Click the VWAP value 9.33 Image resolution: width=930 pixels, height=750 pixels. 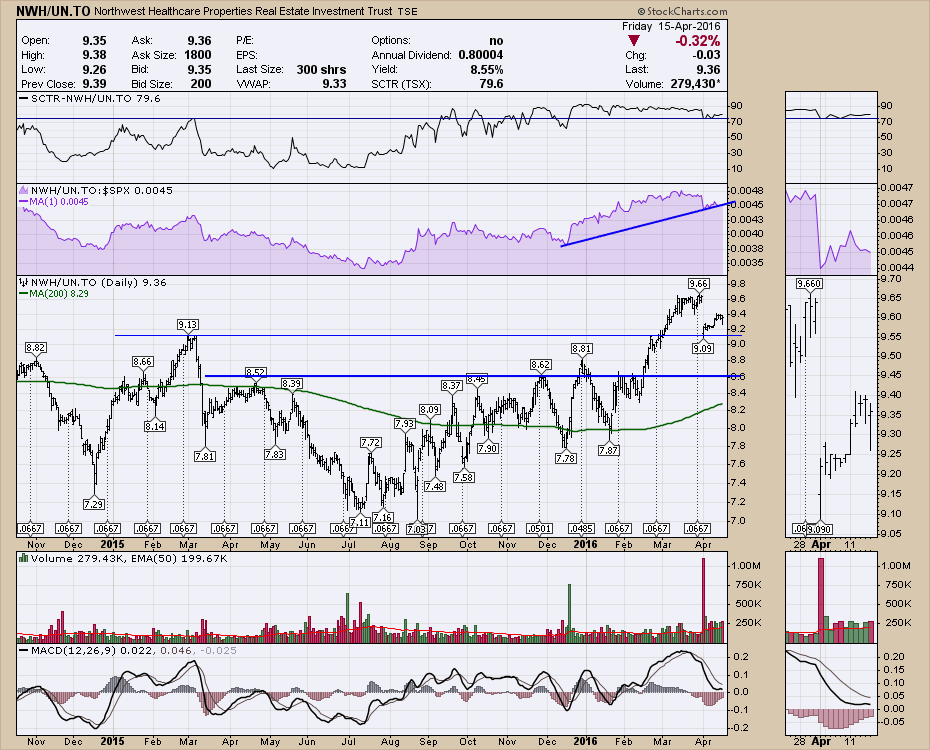coord(335,84)
